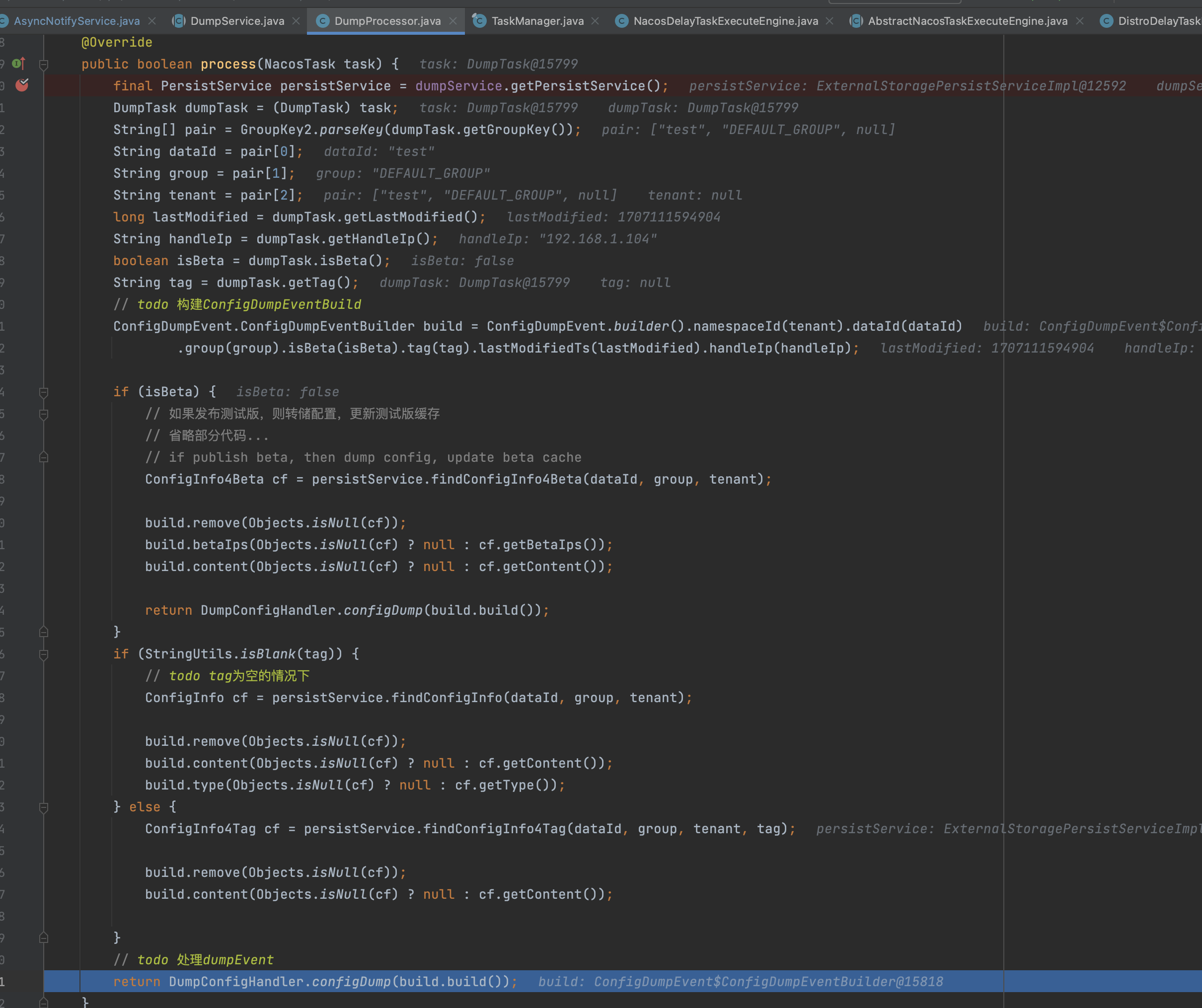This screenshot has height=1008, width=1202.
Task: Select the DumpProcessor.java tab
Action: (x=387, y=21)
